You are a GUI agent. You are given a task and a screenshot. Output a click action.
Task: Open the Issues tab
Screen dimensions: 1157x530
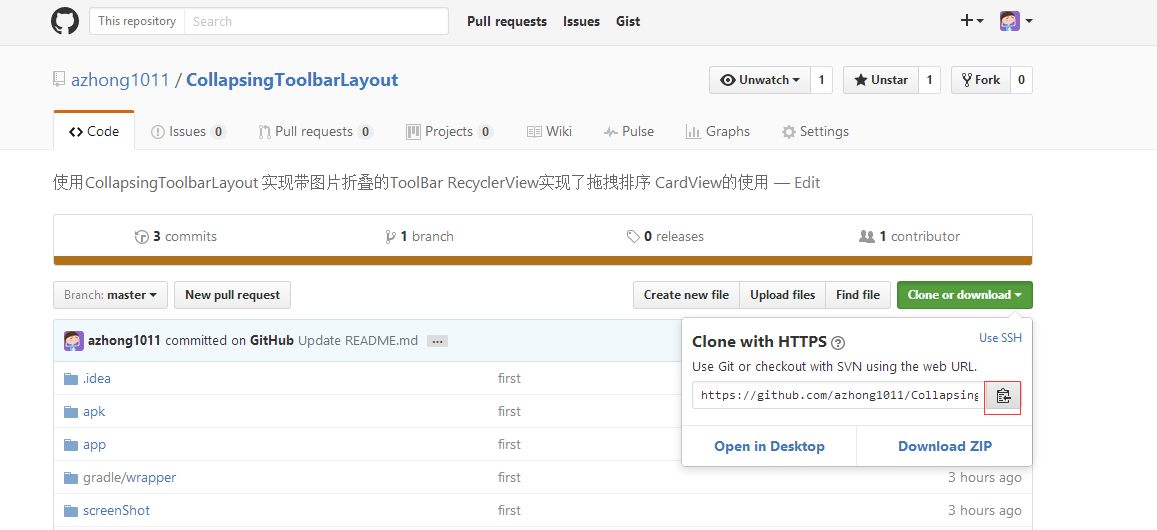coord(188,131)
